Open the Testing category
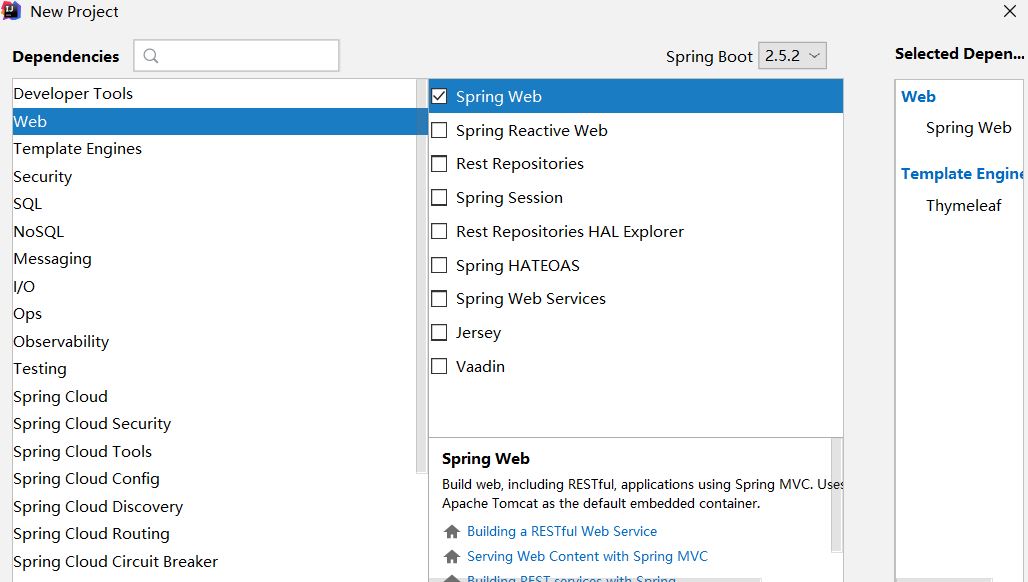This screenshot has width=1028, height=582. 214,369
